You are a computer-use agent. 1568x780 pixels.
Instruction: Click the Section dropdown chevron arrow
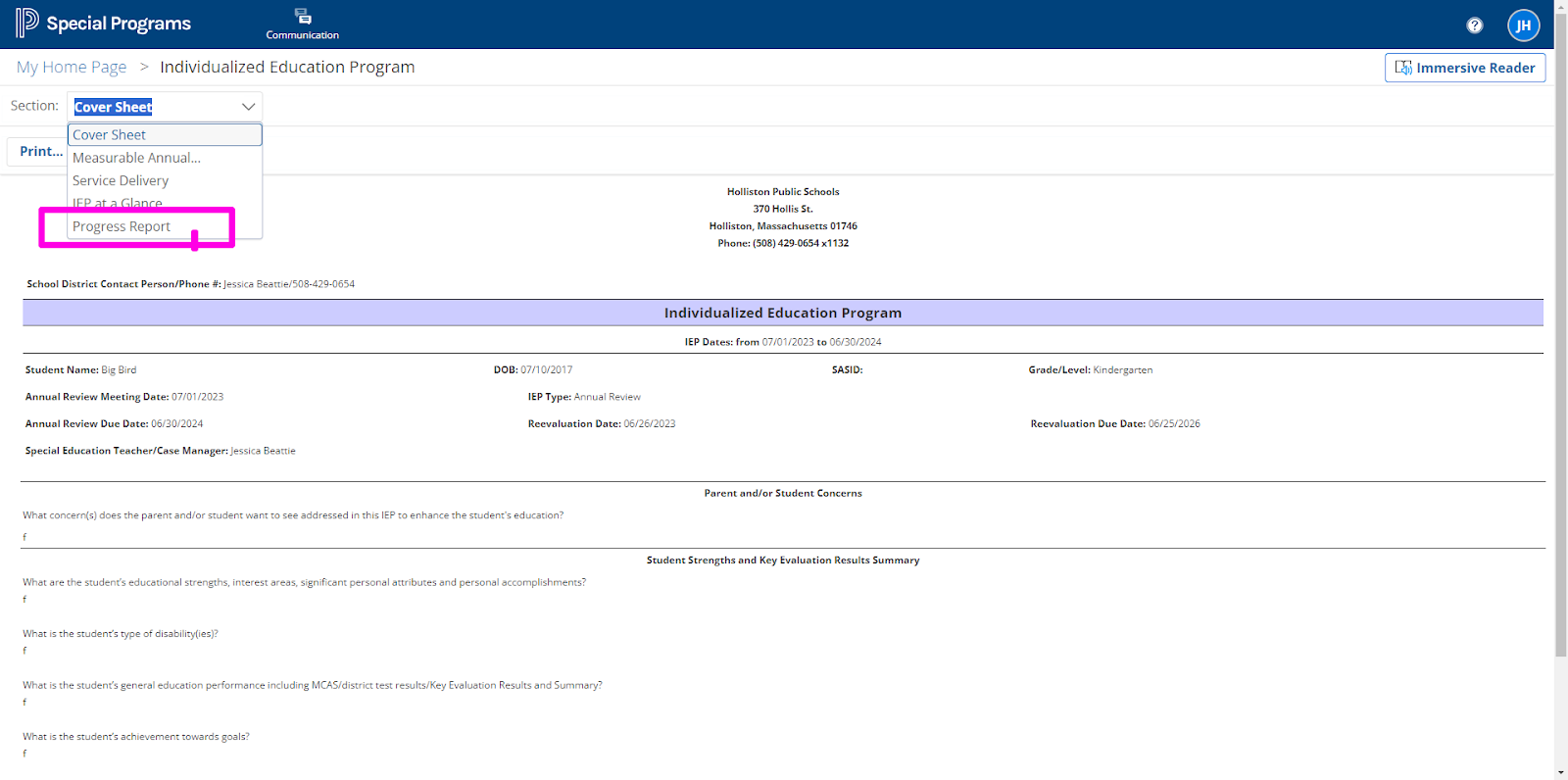[248, 107]
